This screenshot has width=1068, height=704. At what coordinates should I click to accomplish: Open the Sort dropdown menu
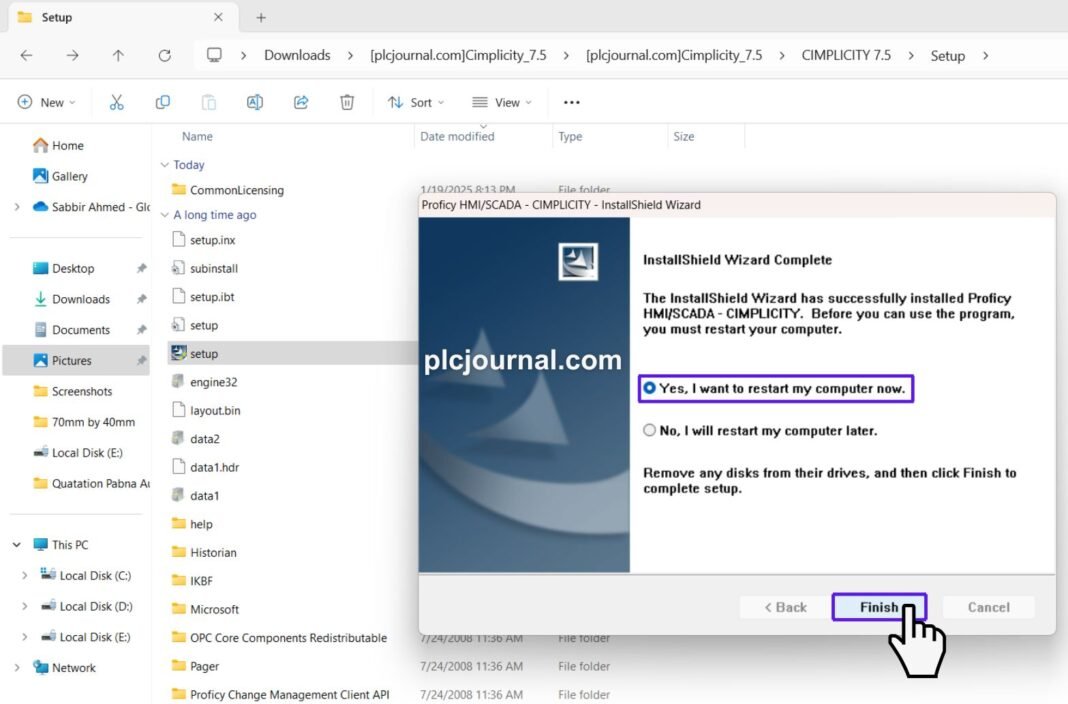(416, 102)
